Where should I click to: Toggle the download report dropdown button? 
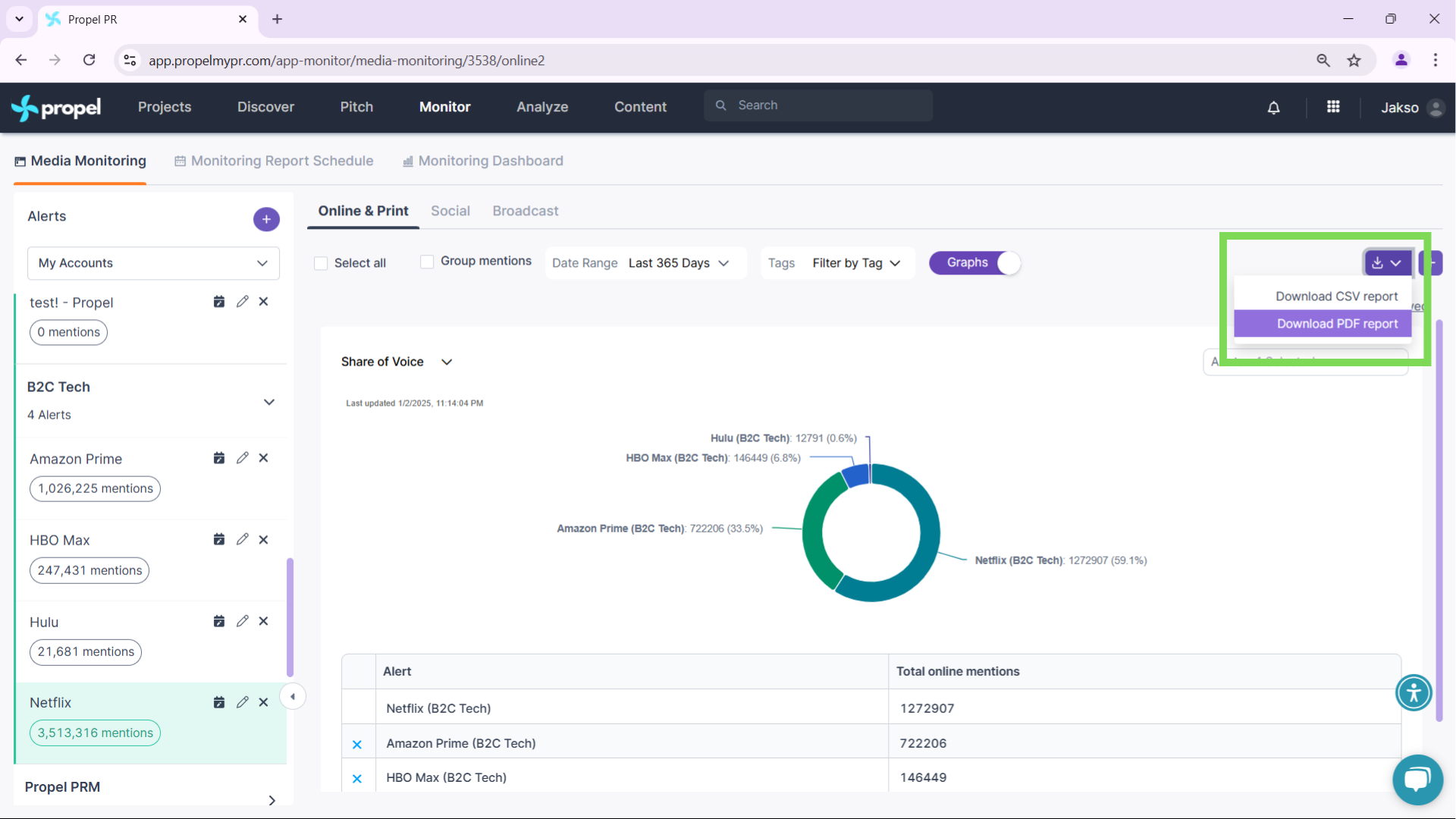click(x=1387, y=263)
